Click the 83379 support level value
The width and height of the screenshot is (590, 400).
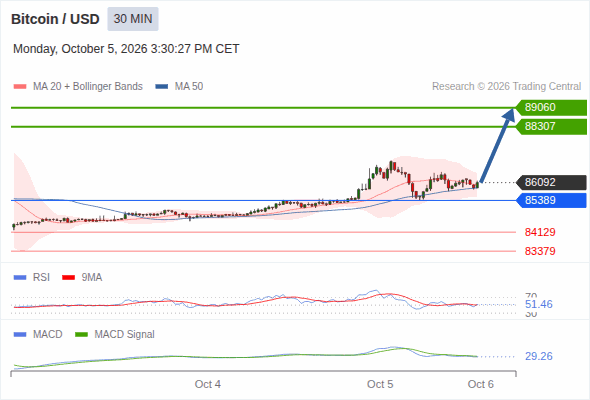pos(540,251)
